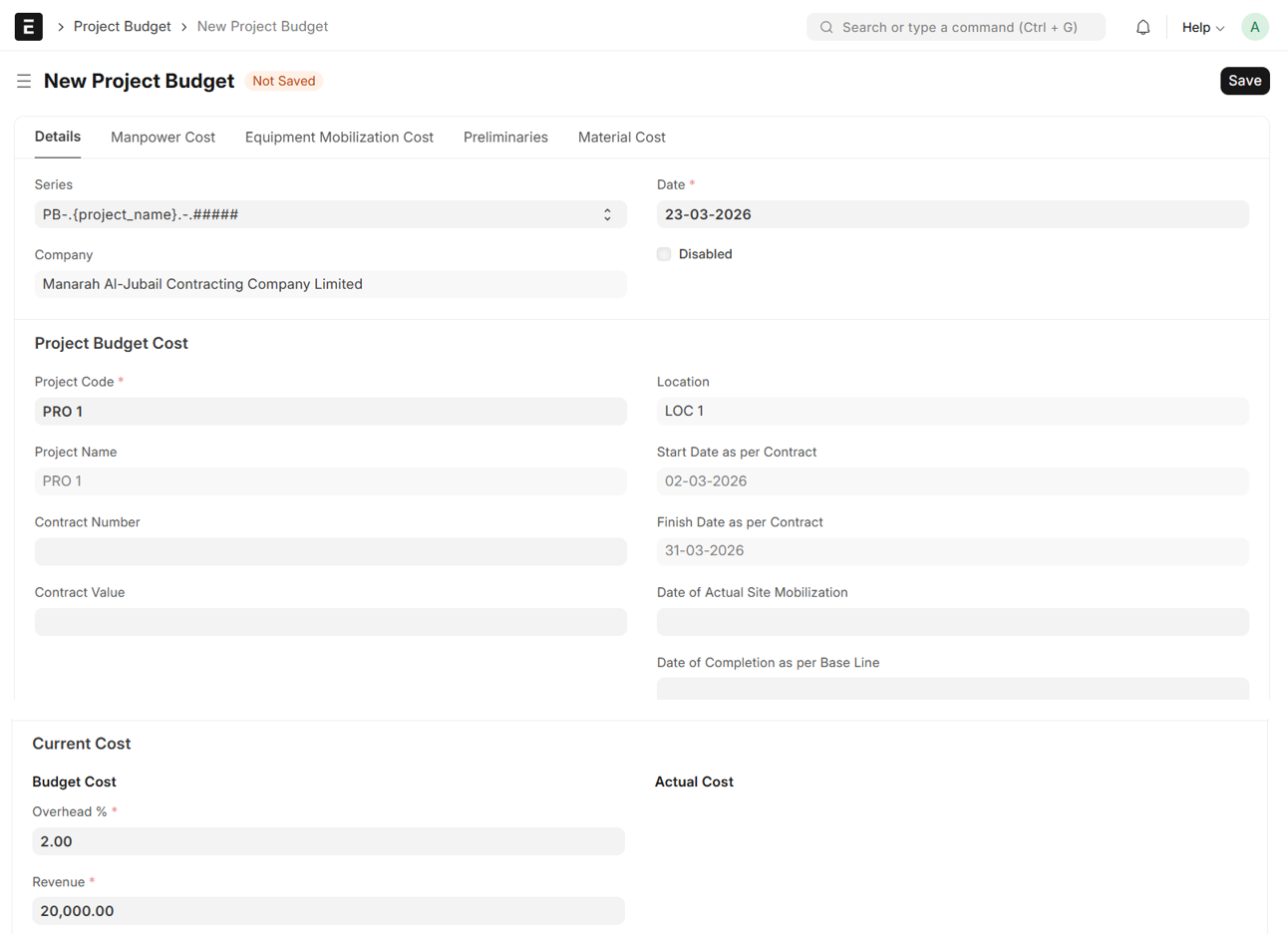Screen dimensions: 1288x934
Task: Click the ERPNext home logo icon
Action: pos(28,27)
